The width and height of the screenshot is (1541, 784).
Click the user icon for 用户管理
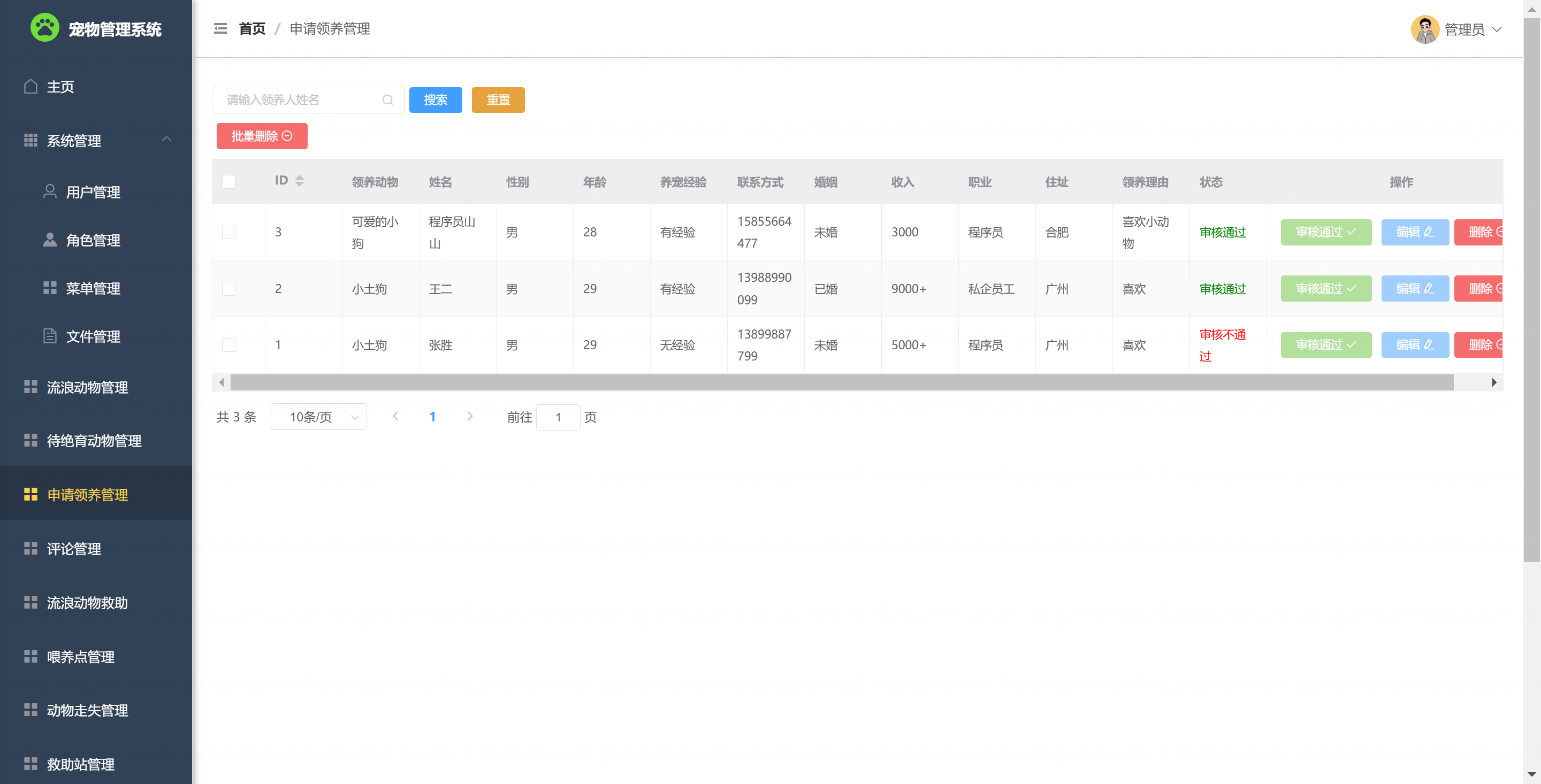(50, 191)
